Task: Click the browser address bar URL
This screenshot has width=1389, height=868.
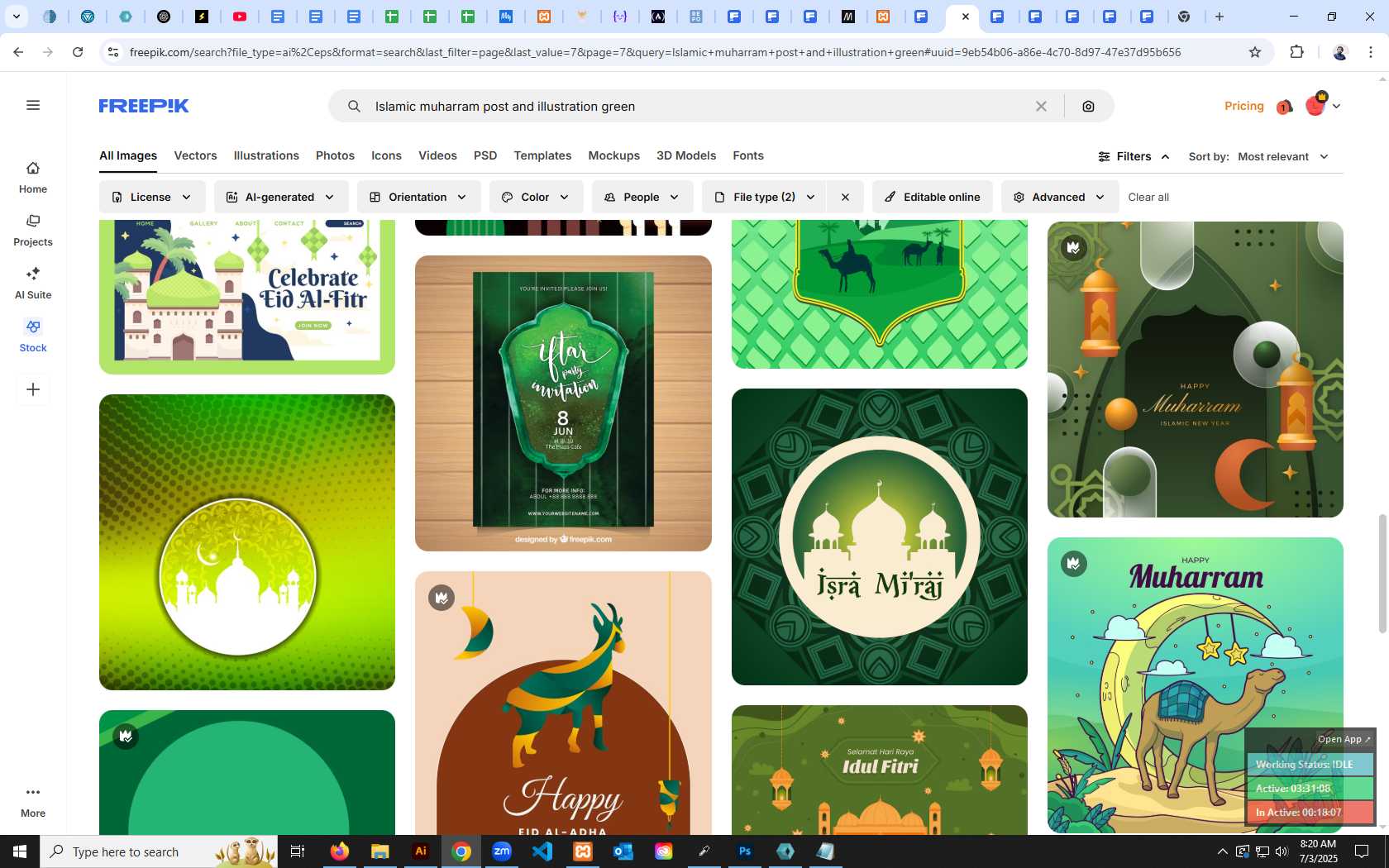Action: [655, 52]
